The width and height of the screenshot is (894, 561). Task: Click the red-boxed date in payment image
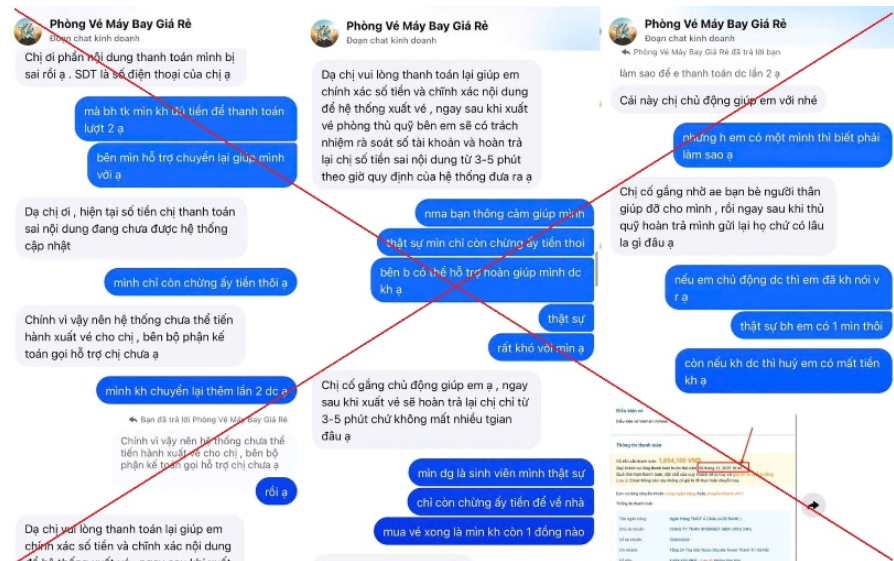click(x=723, y=468)
